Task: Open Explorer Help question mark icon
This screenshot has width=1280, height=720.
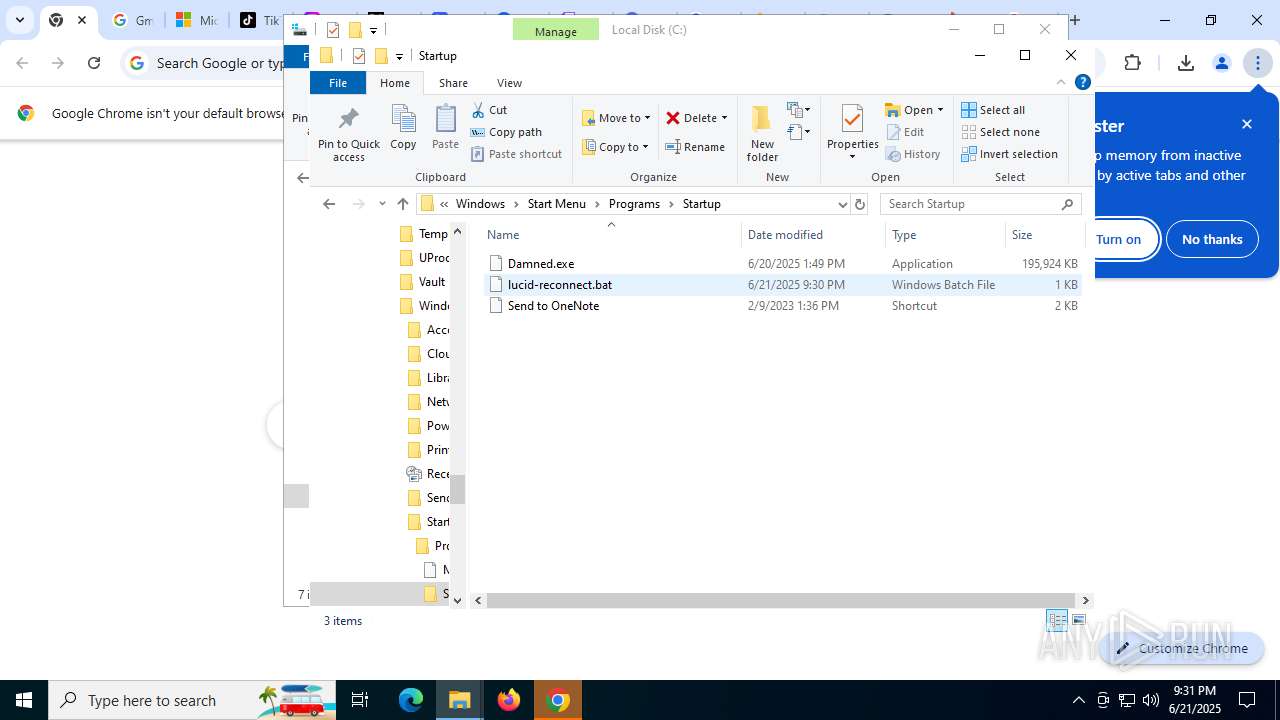Action: 1082,83
